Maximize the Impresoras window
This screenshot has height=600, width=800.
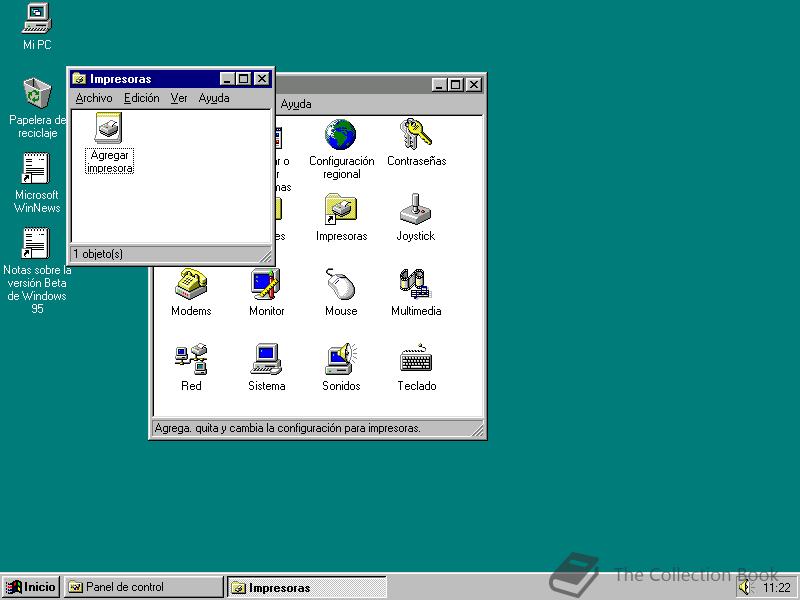pyautogui.click(x=243, y=79)
